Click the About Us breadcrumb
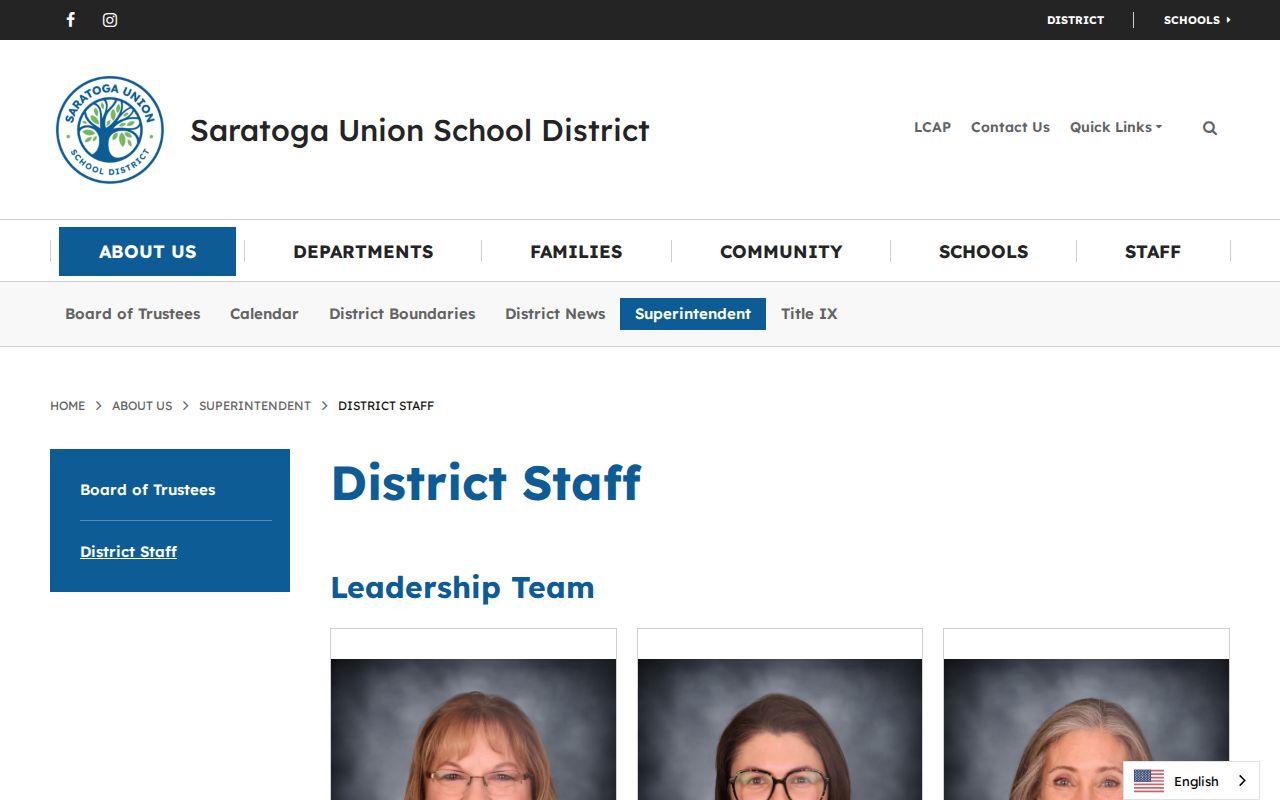 (x=142, y=406)
